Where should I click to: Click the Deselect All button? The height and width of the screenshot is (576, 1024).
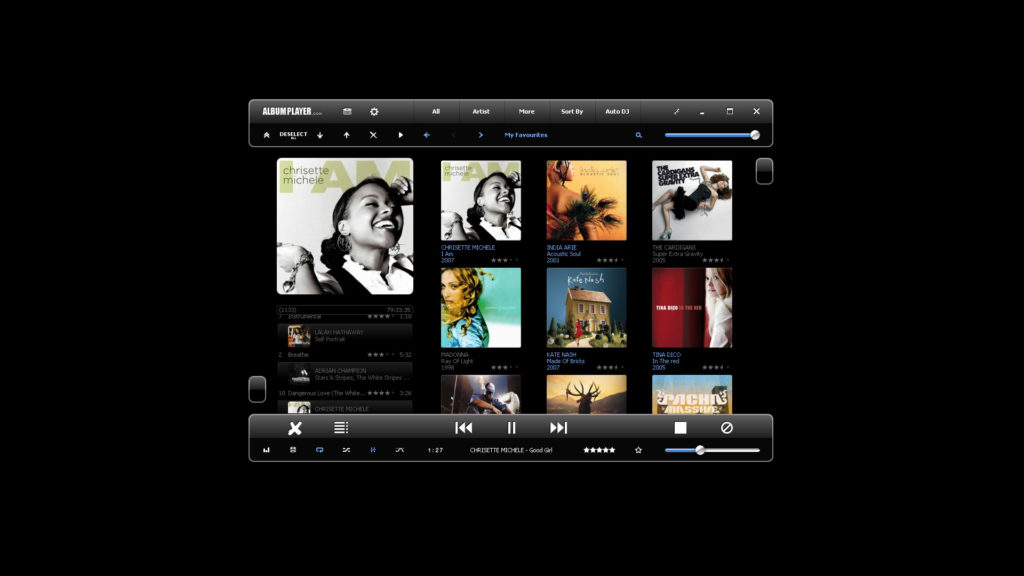(x=293, y=135)
